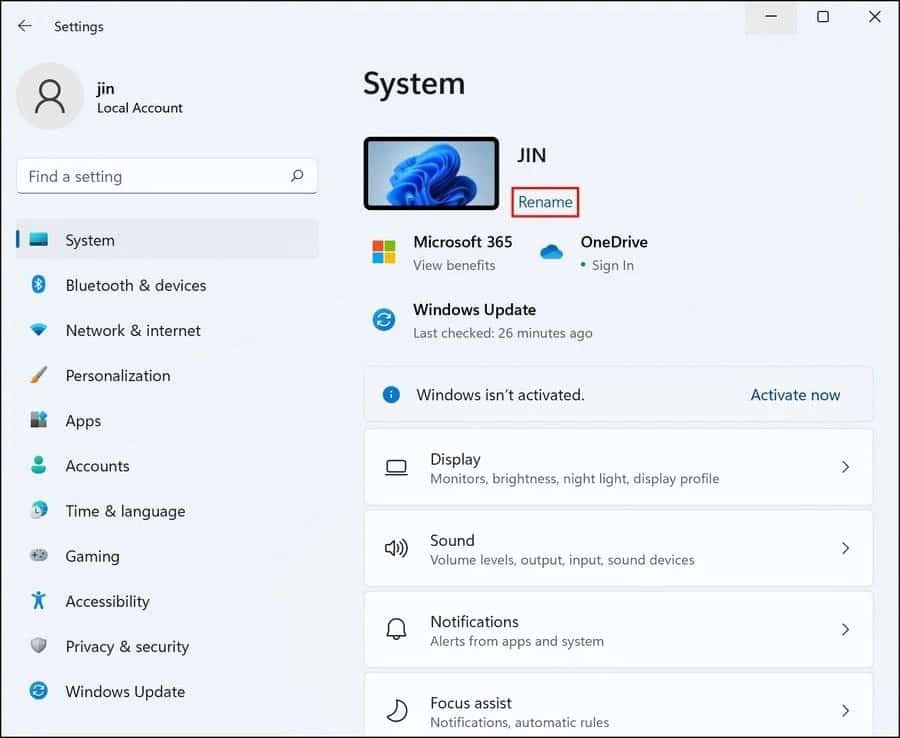Click the back arrow at top left

coord(24,26)
